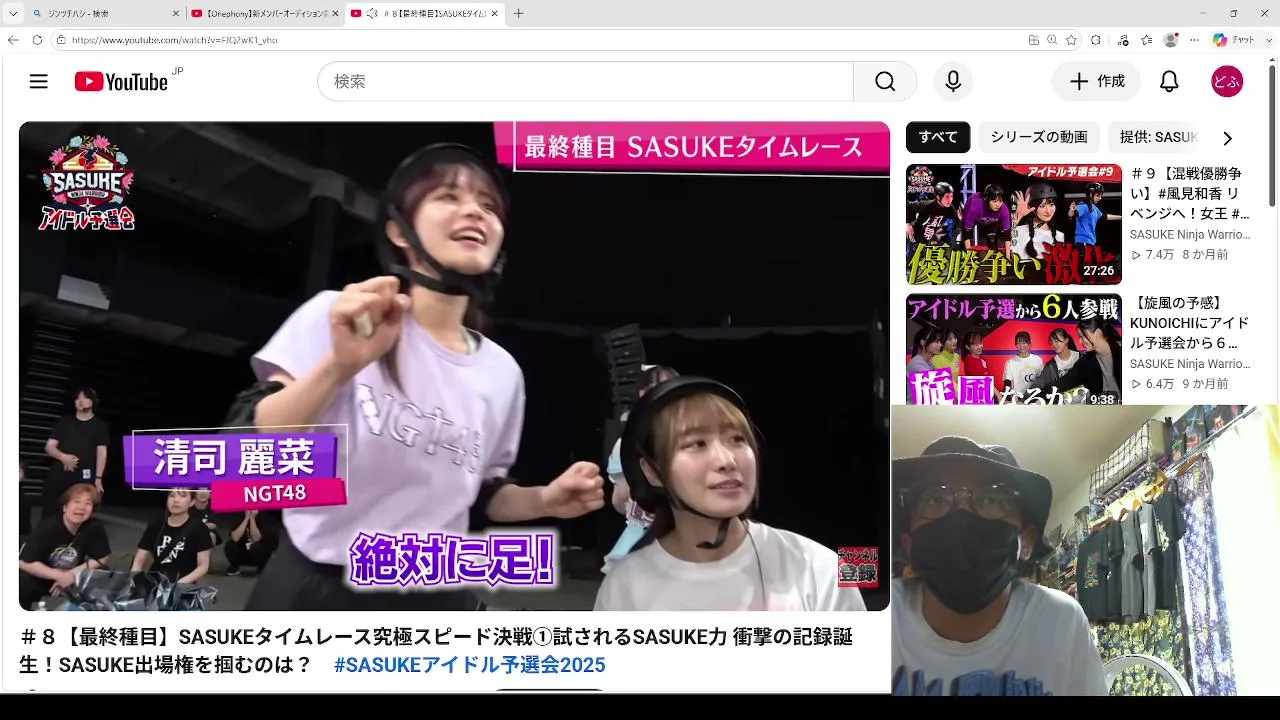Open the favorites list icon
This screenshot has height=720, width=1280.
(1147, 40)
